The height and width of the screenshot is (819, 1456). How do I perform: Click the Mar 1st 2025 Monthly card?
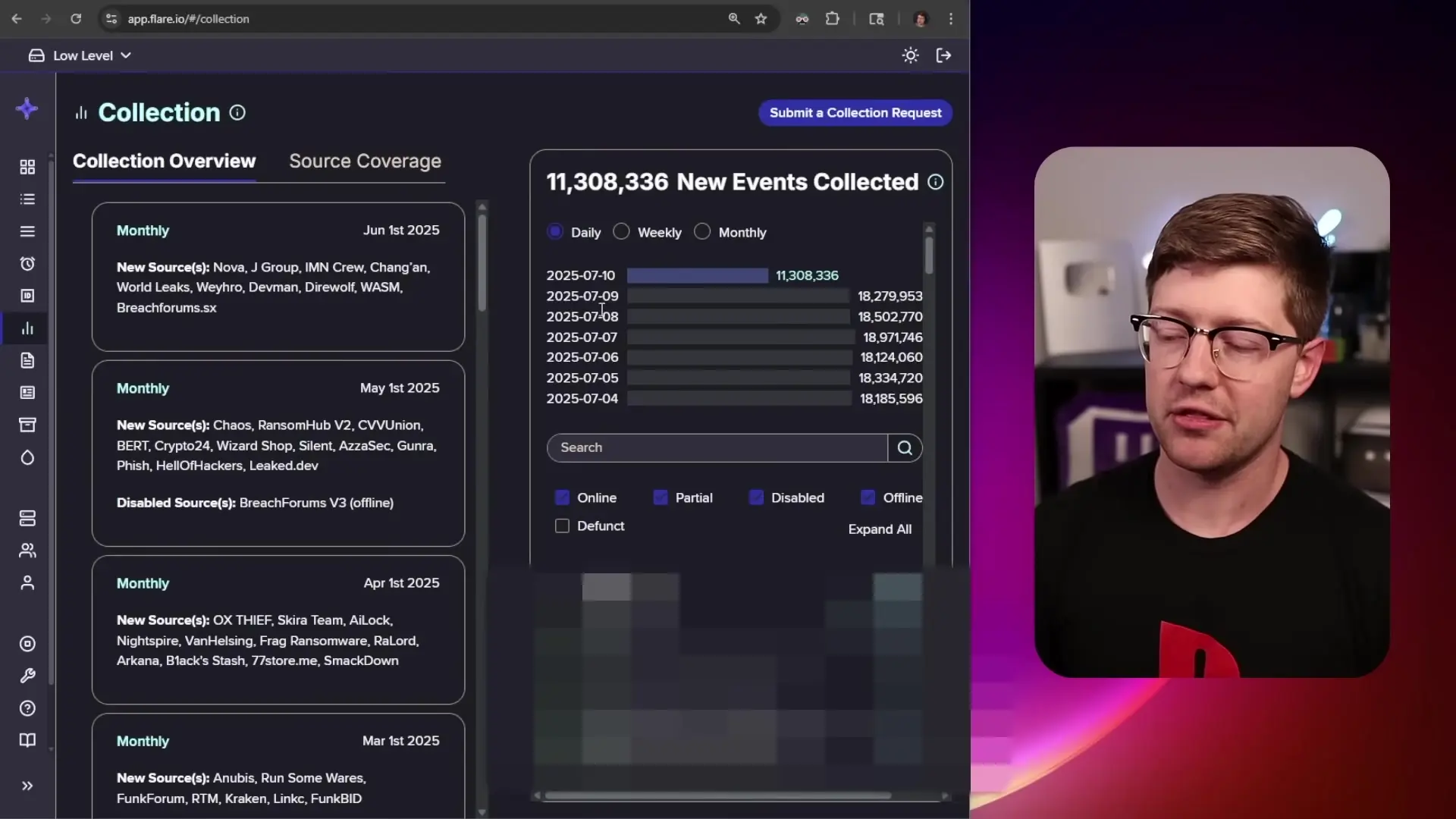click(278, 766)
